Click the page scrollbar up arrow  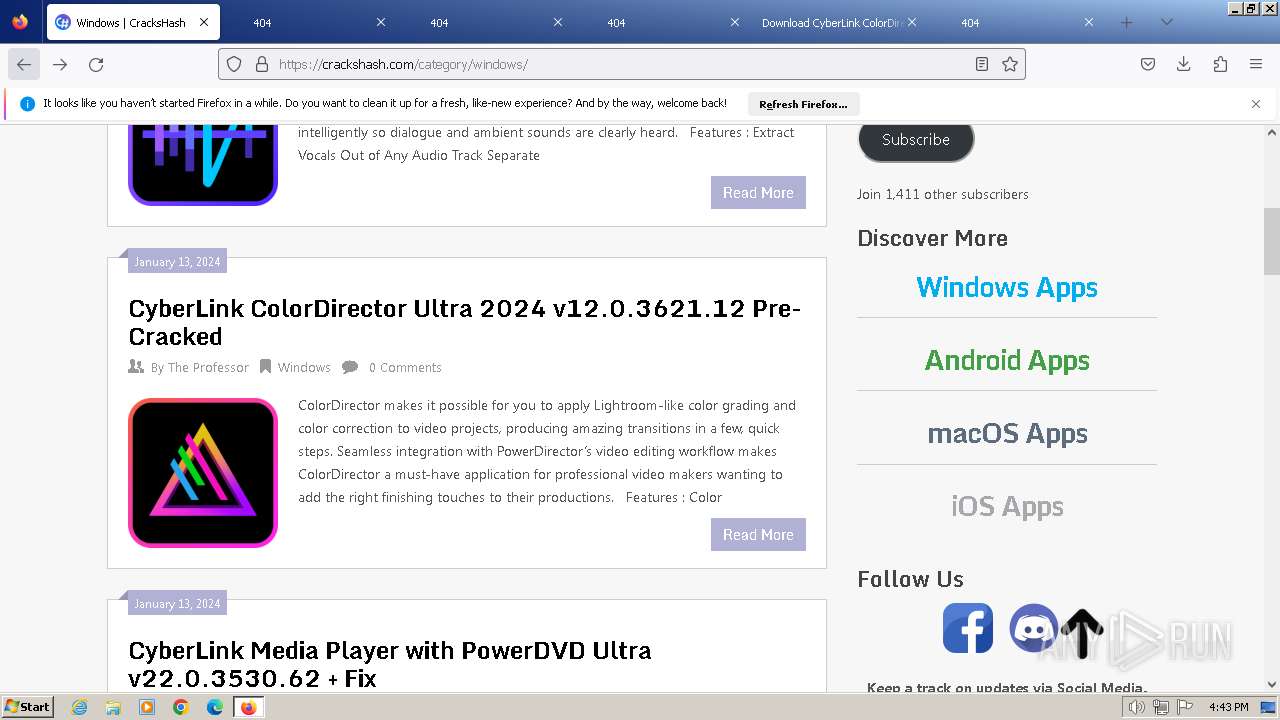point(1272,132)
